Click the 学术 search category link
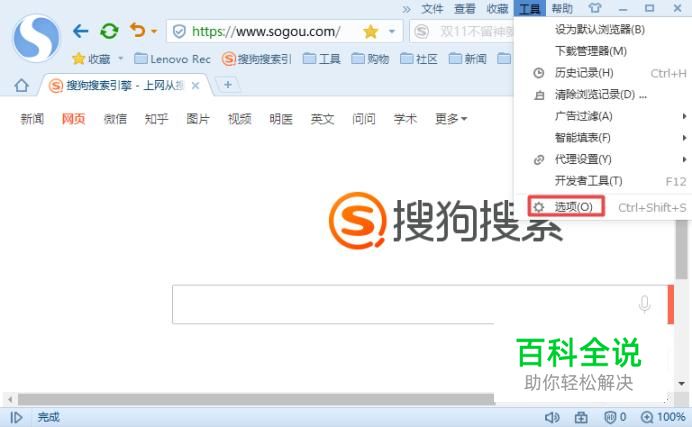Image resolution: width=692 pixels, height=427 pixels. pos(405,119)
